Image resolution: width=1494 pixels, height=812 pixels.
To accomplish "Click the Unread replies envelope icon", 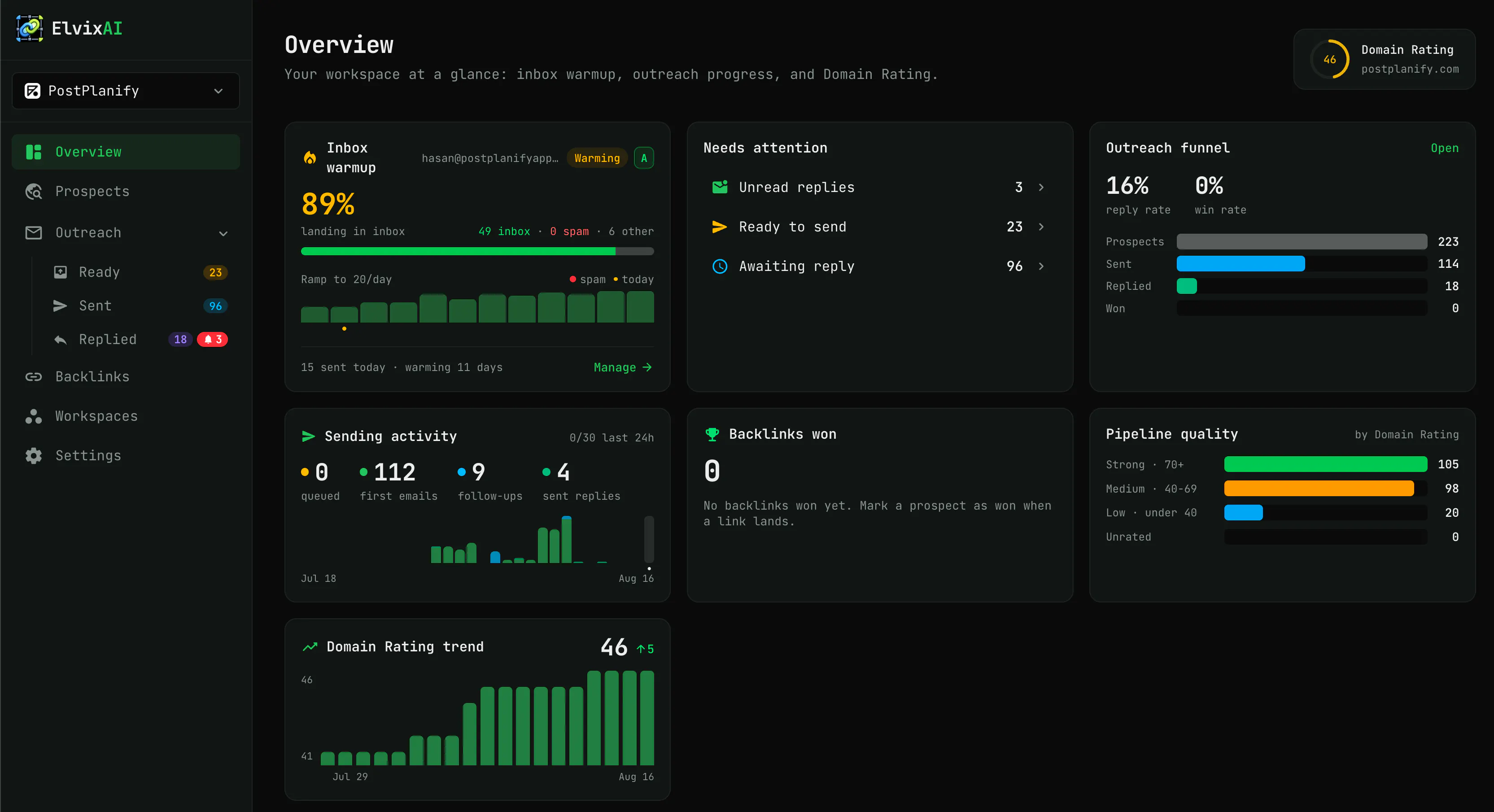I will (x=720, y=187).
